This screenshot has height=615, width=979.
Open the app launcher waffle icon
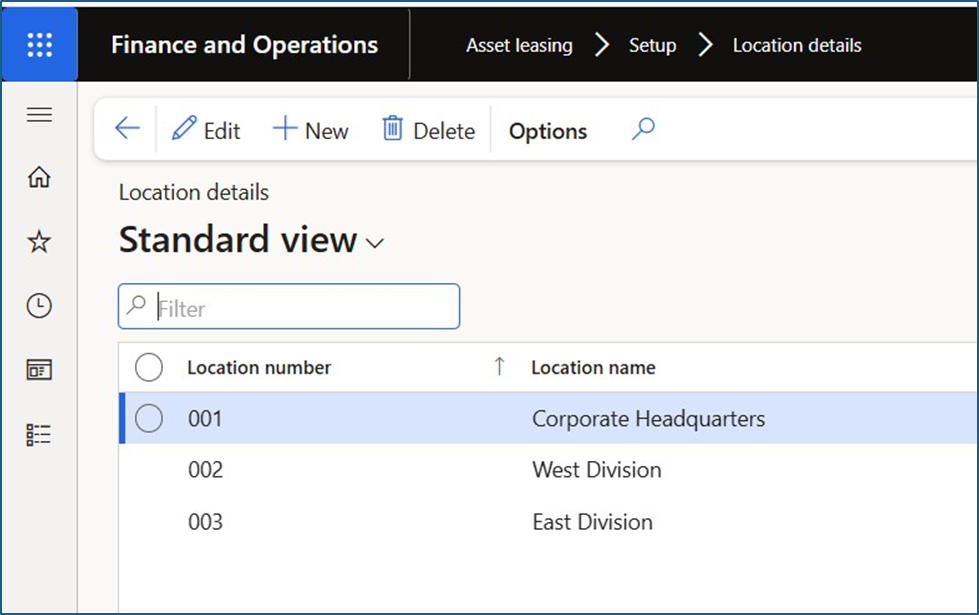pyautogui.click(x=39, y=45)
